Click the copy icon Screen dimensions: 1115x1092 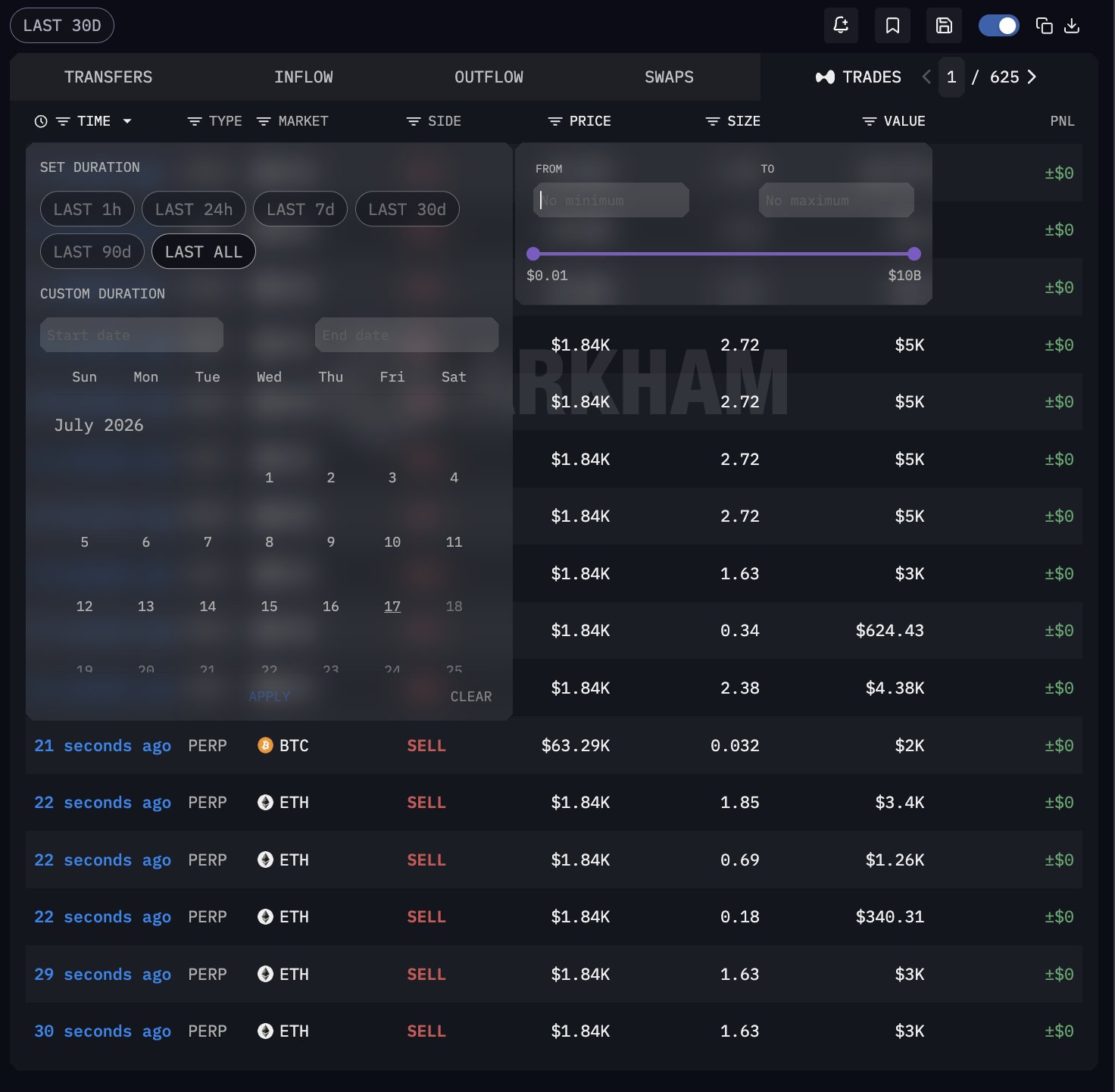tap(1044, 26)
